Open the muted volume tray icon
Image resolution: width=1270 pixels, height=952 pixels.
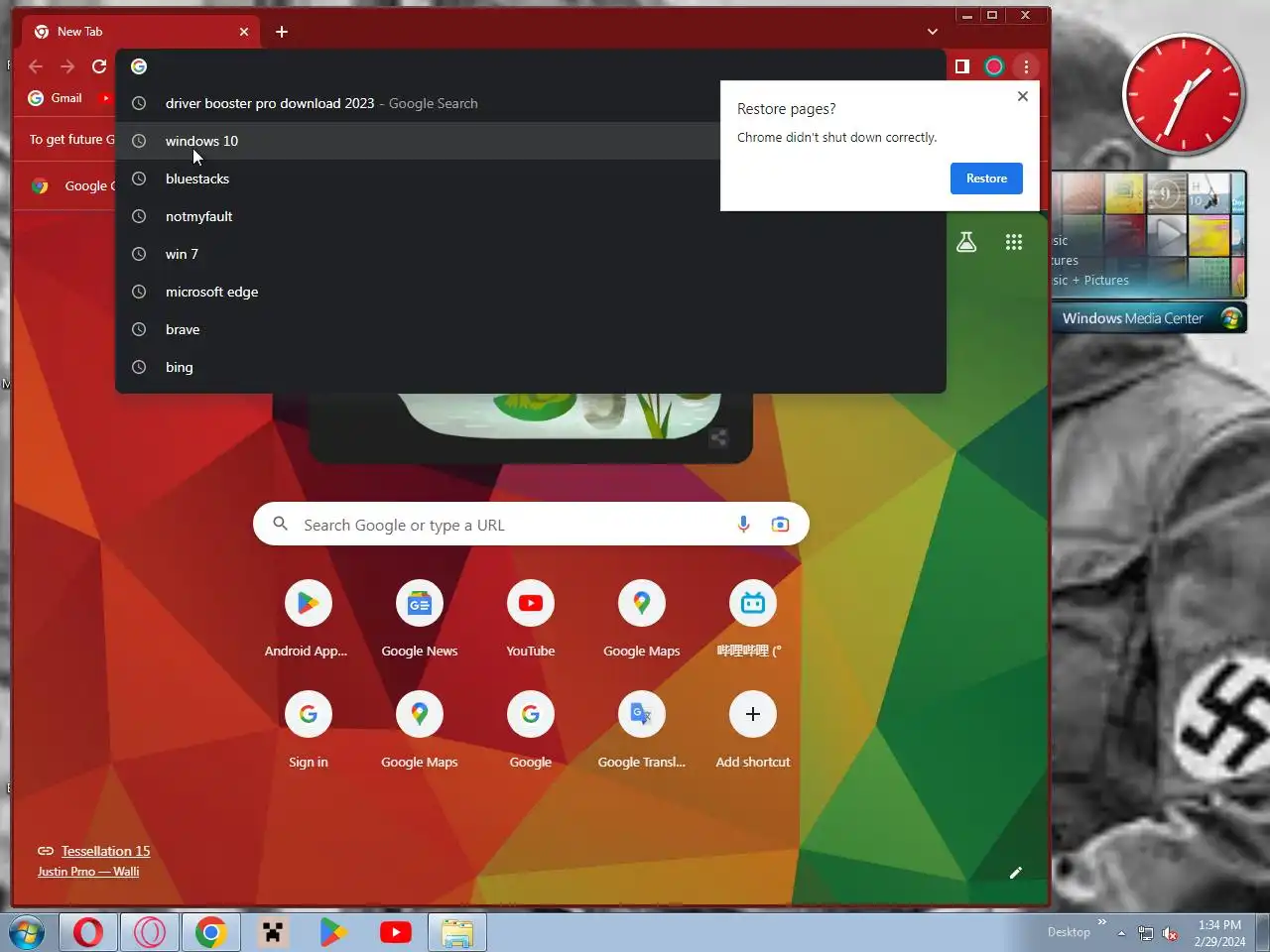click(x=1170, y=933)
